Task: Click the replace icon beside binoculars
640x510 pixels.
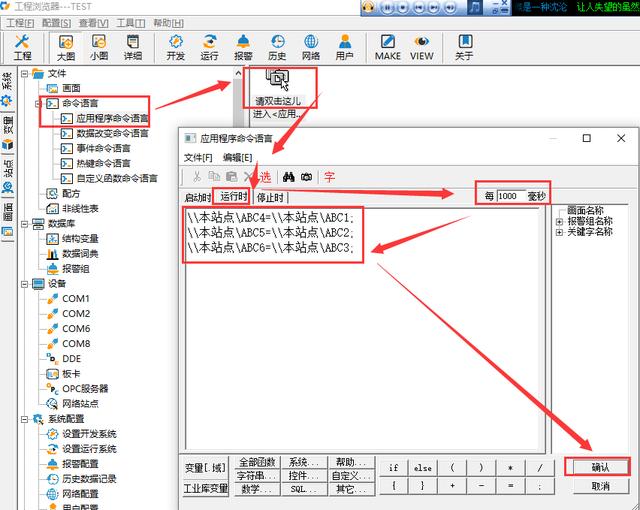Action: (307, 177)
